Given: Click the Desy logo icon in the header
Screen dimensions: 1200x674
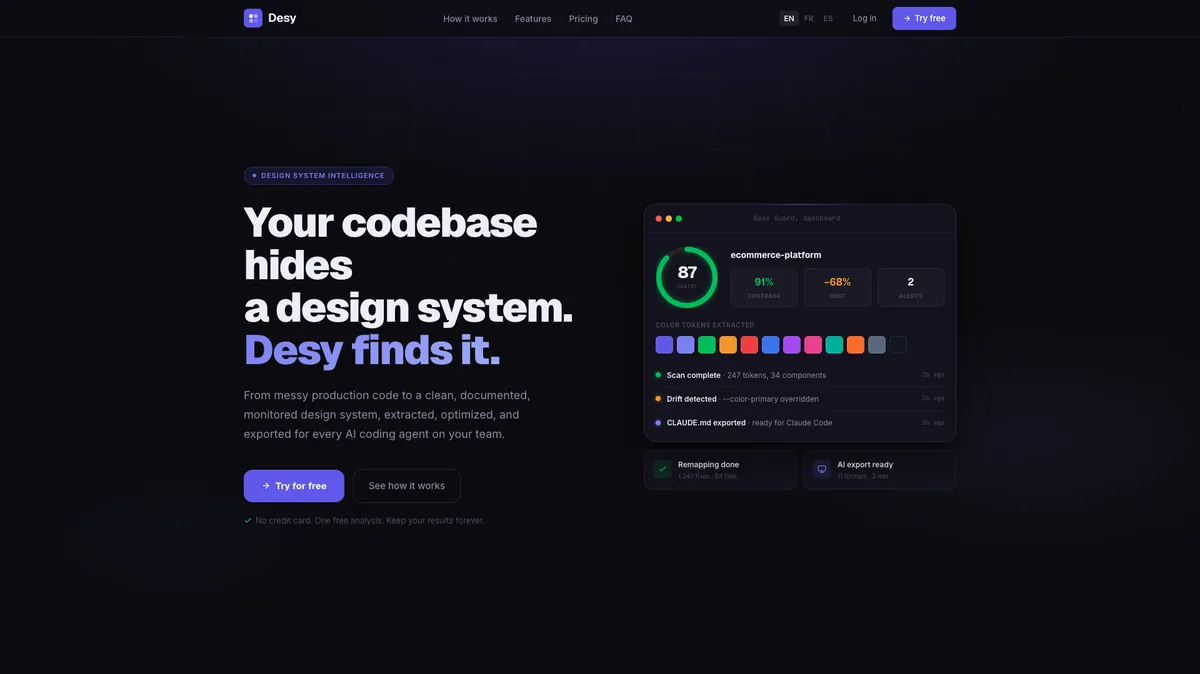Looking at the screenshot, I should [253, 18].
